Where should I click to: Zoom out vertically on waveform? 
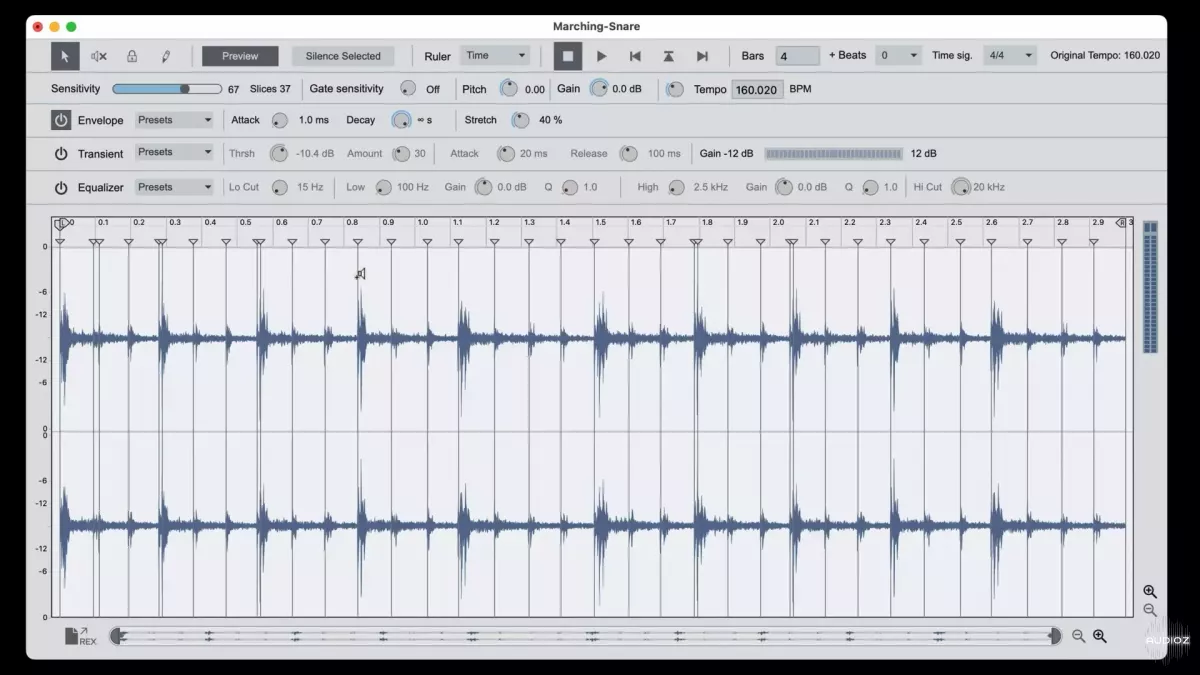1150,610
